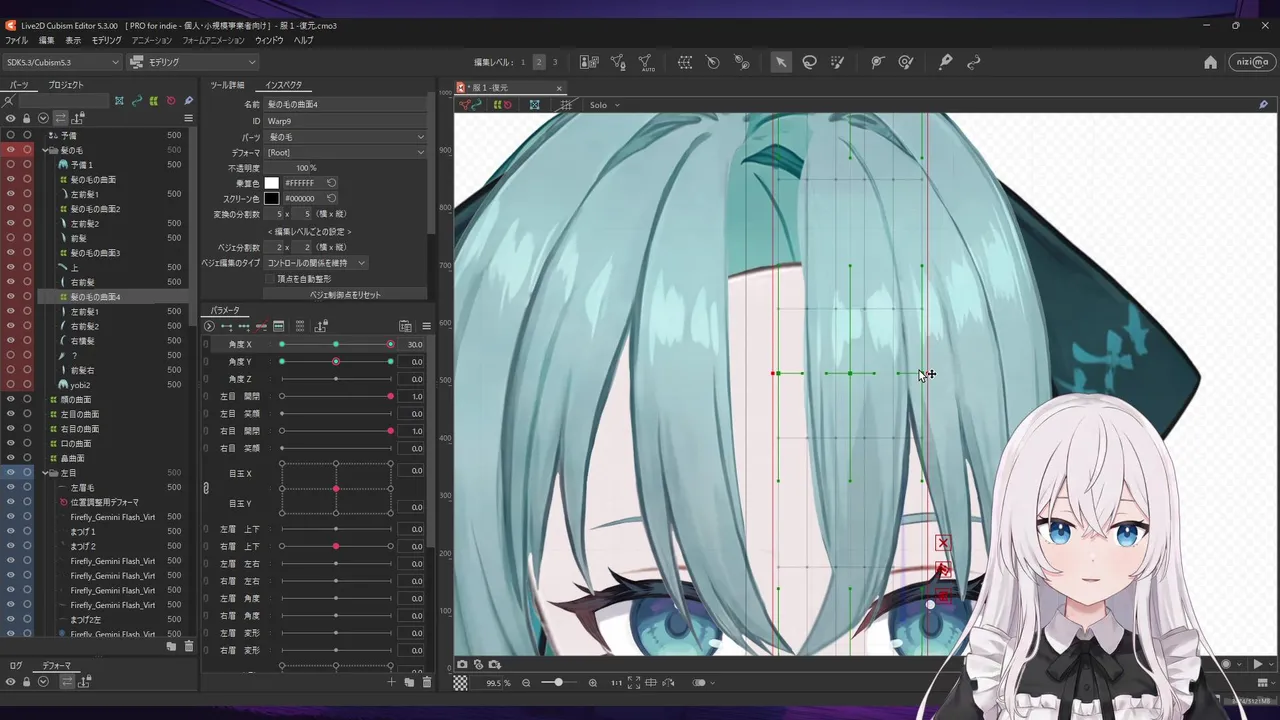Viewport: 1280px width, 720px height.
Task: Open the ファイル menu
Action: [x=17, y=41]
